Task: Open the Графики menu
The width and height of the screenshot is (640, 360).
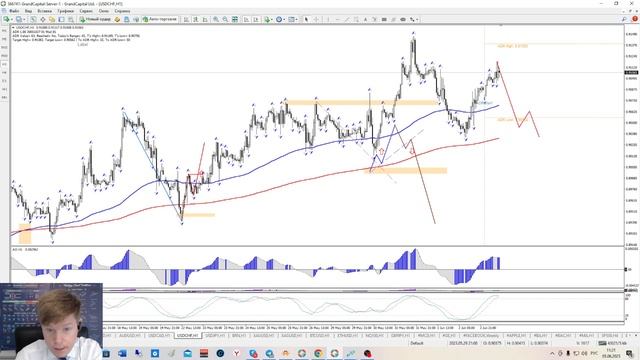Action: (65, 11)
